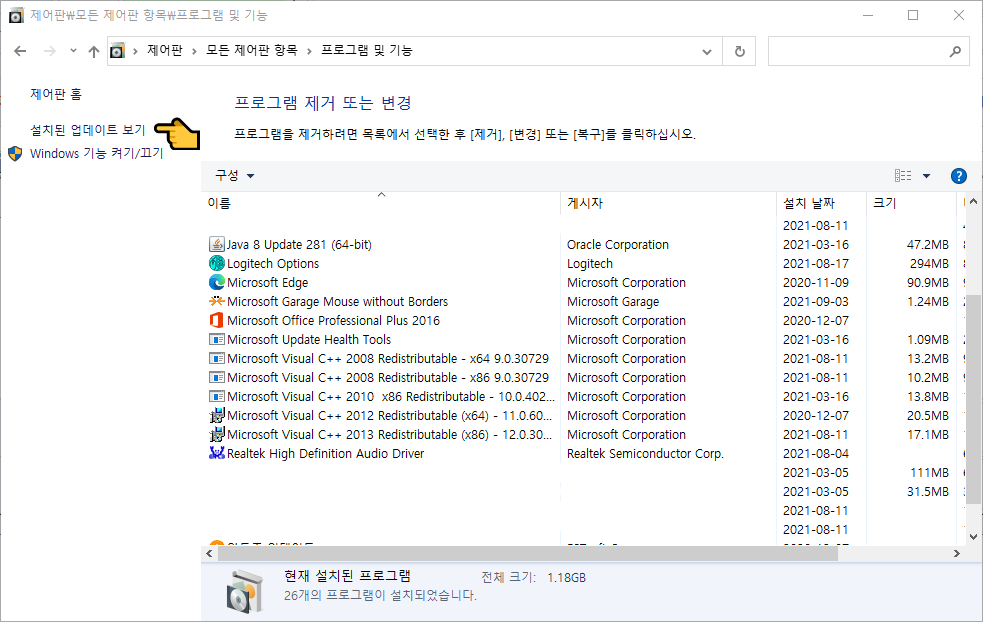
Task: Open the address bar history dropdown
Action: point(707,51)
